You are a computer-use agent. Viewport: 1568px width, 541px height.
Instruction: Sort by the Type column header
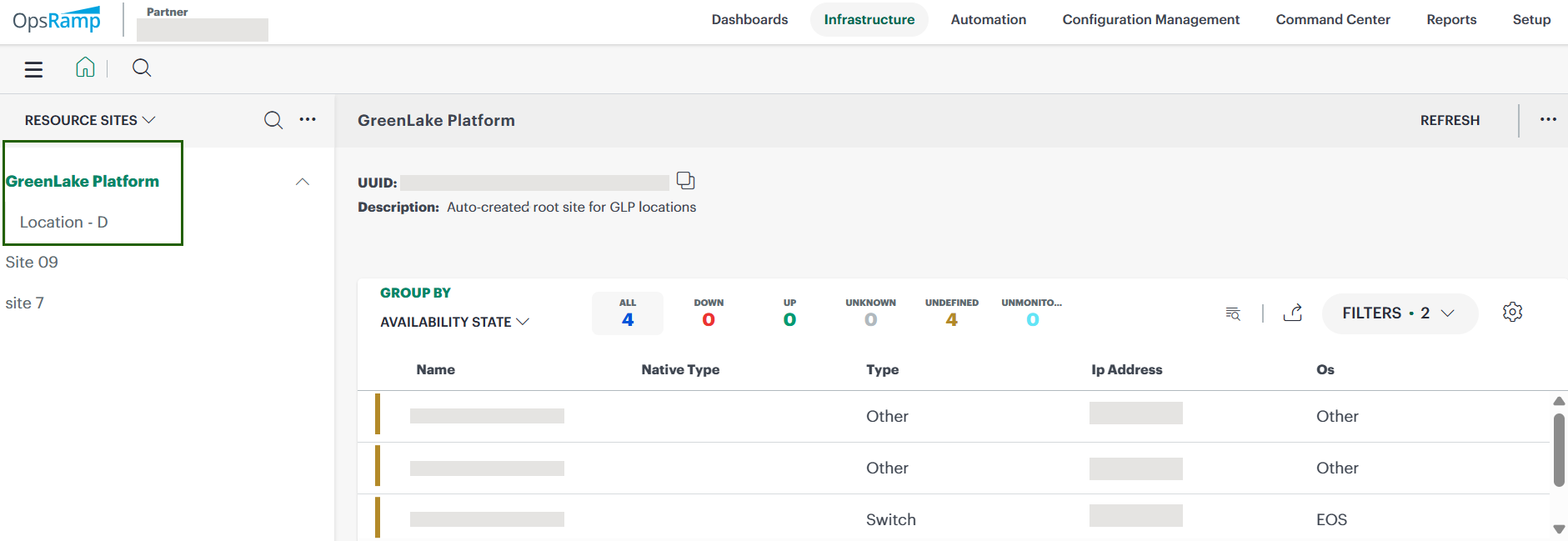[x=882, y=369]
